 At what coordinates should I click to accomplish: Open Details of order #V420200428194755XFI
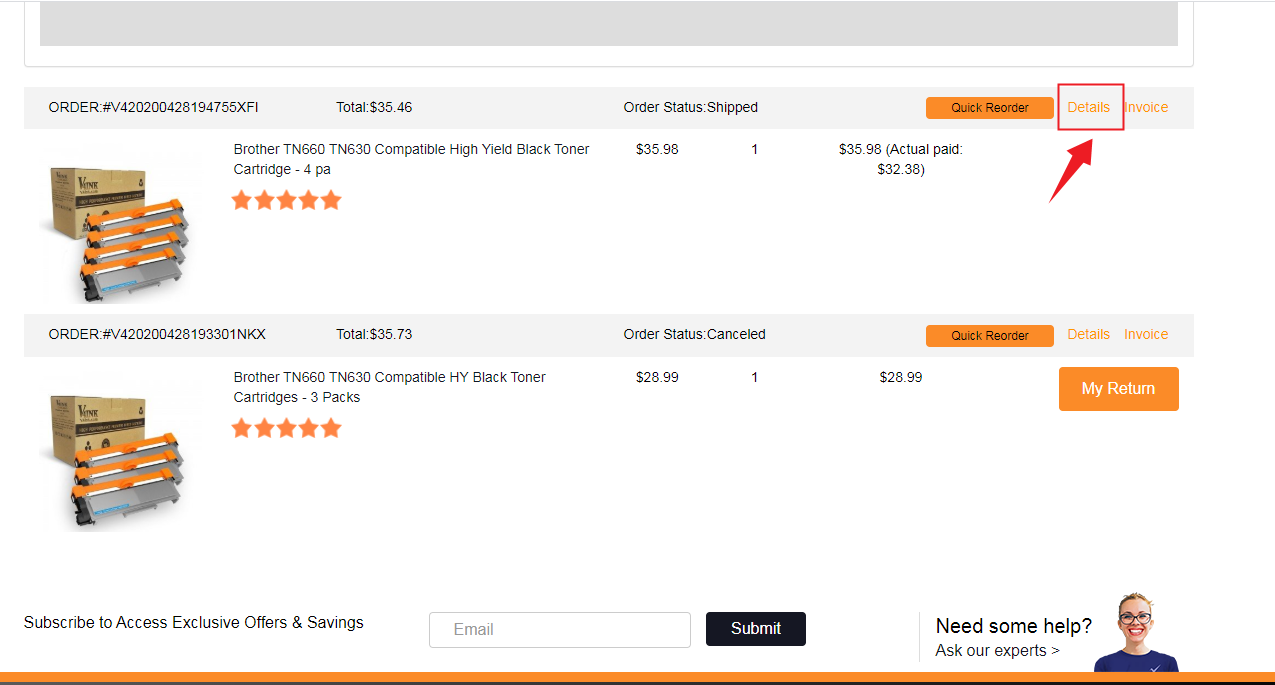coord(1088,107)
